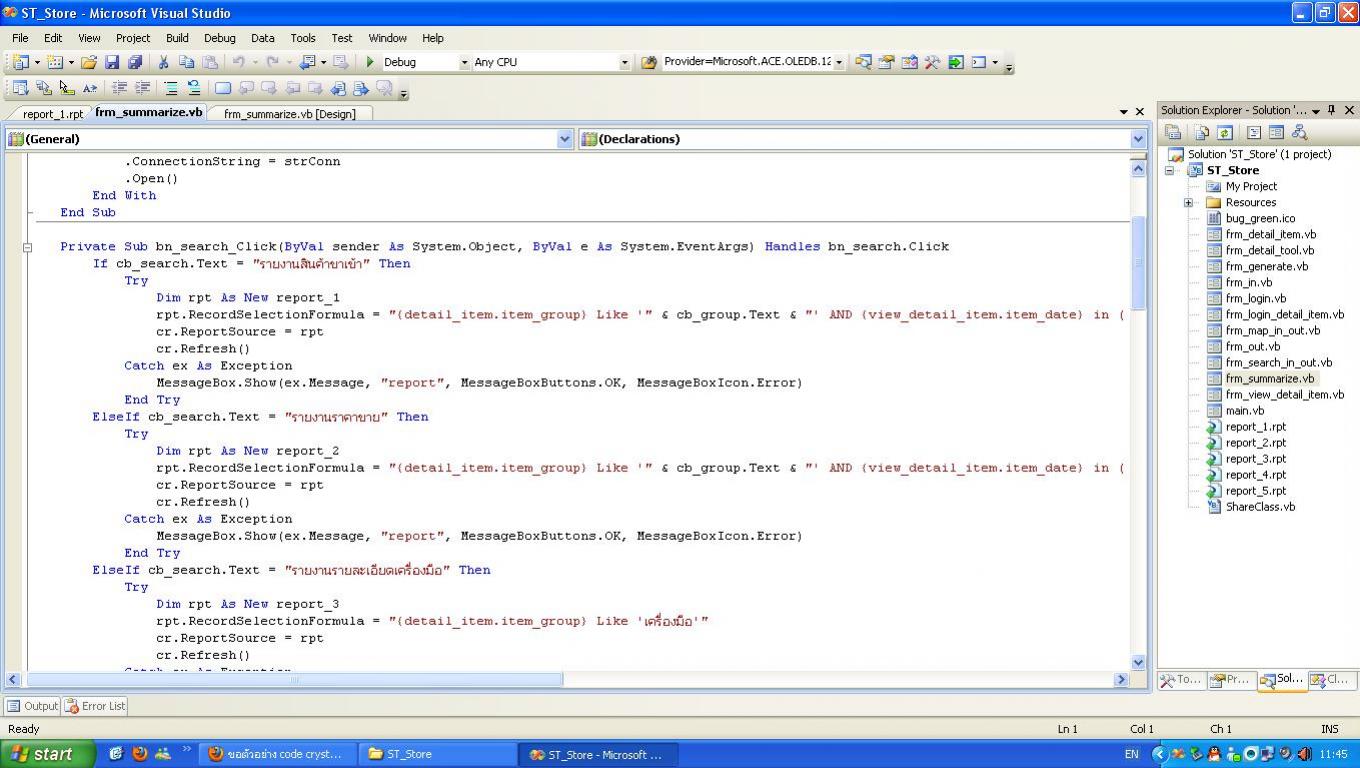Image resolution: width=1360 pixels, height=768 pixels.
Task: Open Debug configuration dropdown
Action: pyautogui.click(x=464, y=62)
